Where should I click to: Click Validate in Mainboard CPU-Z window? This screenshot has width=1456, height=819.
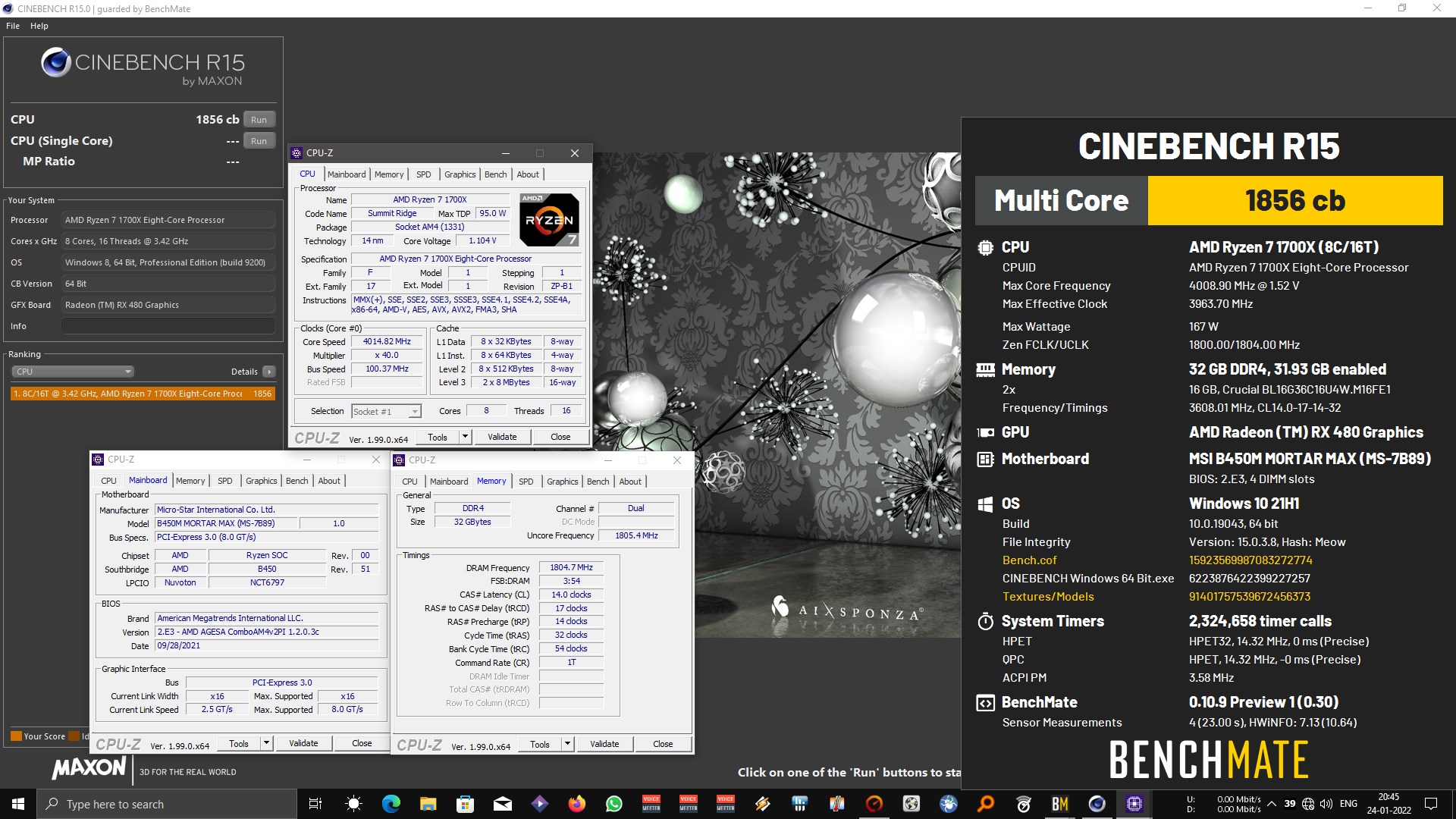pyautogui.click(x=303, y=744)
